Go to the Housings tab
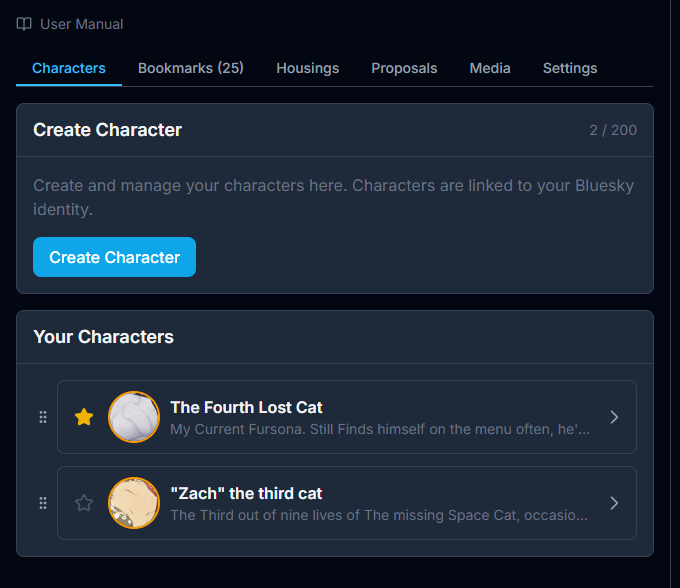 pos(308,68)
